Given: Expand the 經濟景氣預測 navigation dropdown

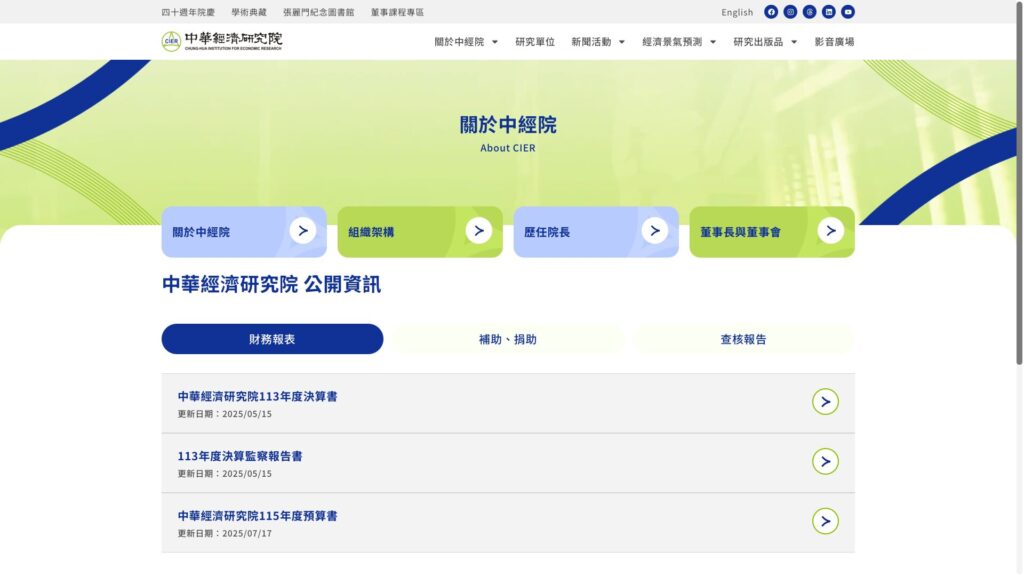Looking at the screenshot, I should pos(679,42).
